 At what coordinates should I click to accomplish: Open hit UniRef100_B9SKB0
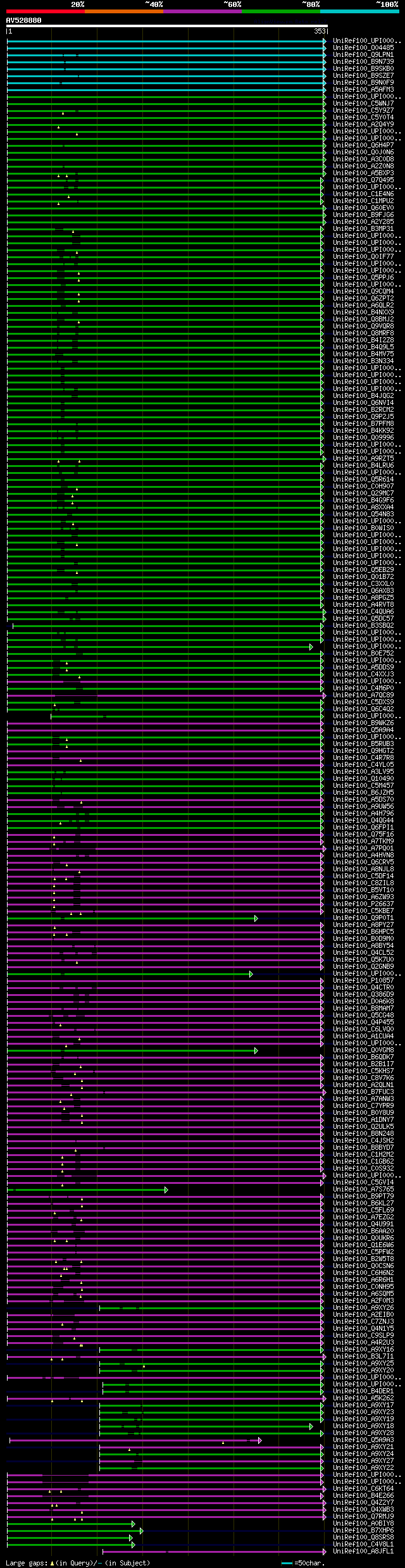[x=363, y=69]
